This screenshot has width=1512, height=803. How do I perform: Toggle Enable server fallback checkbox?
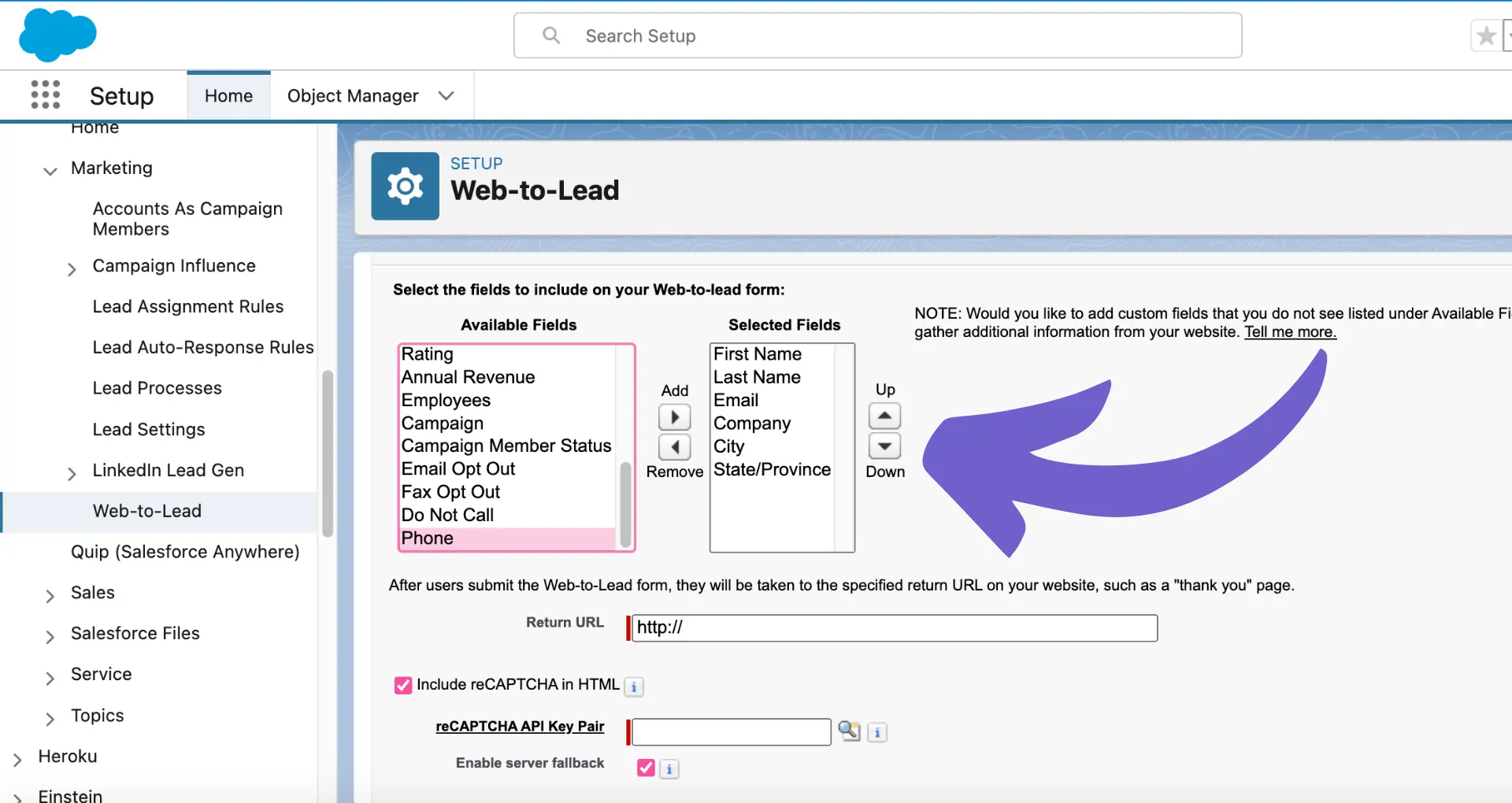point(646,768)
